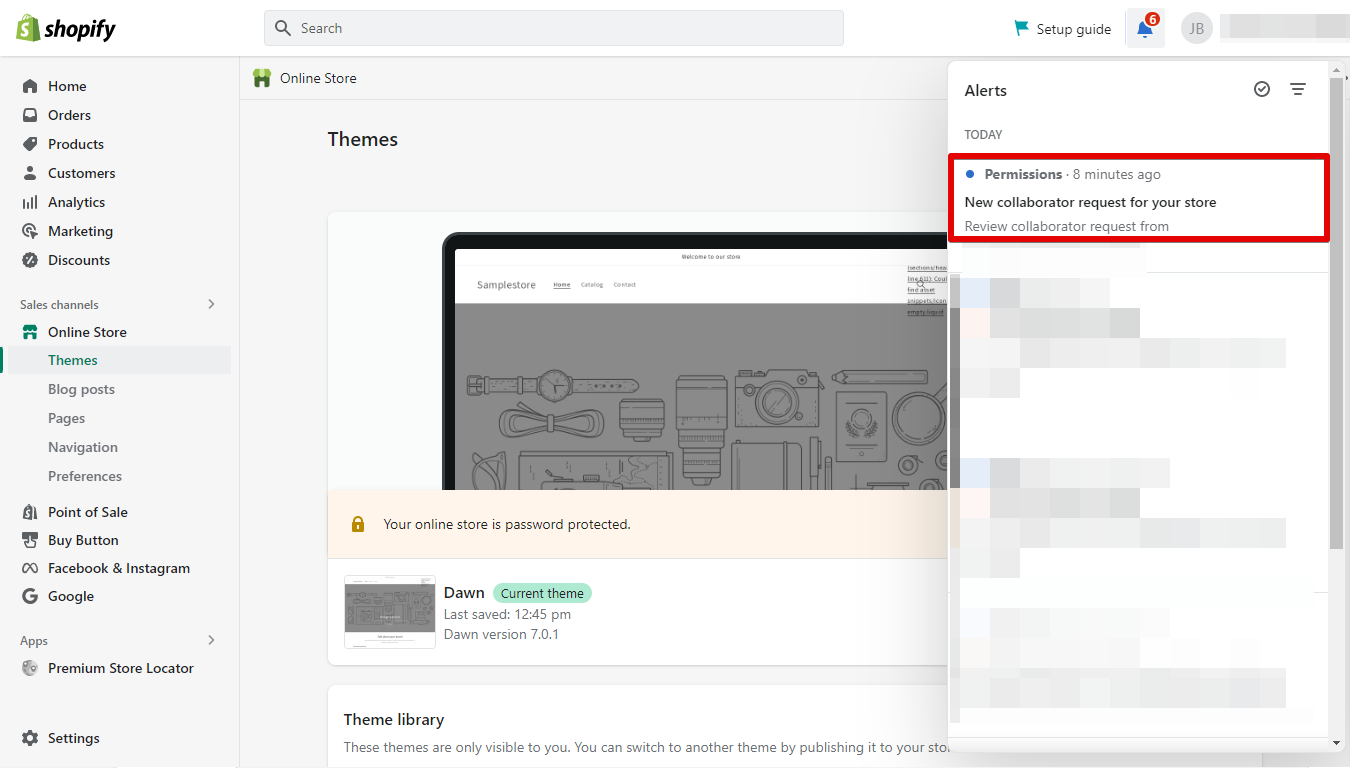
Task: Select the Products icon in the sidebar
Action: click(33, 143)
